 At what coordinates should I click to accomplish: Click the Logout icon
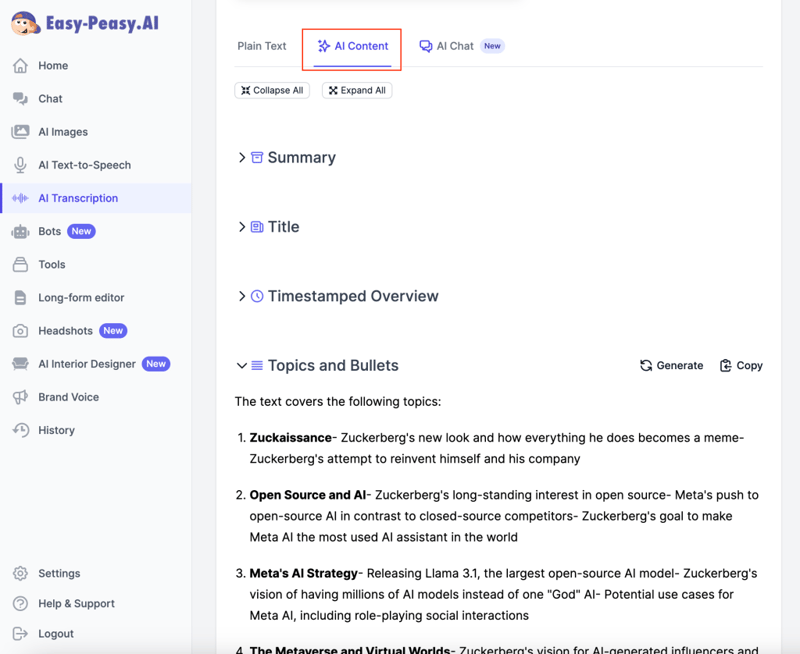point(20,633)
